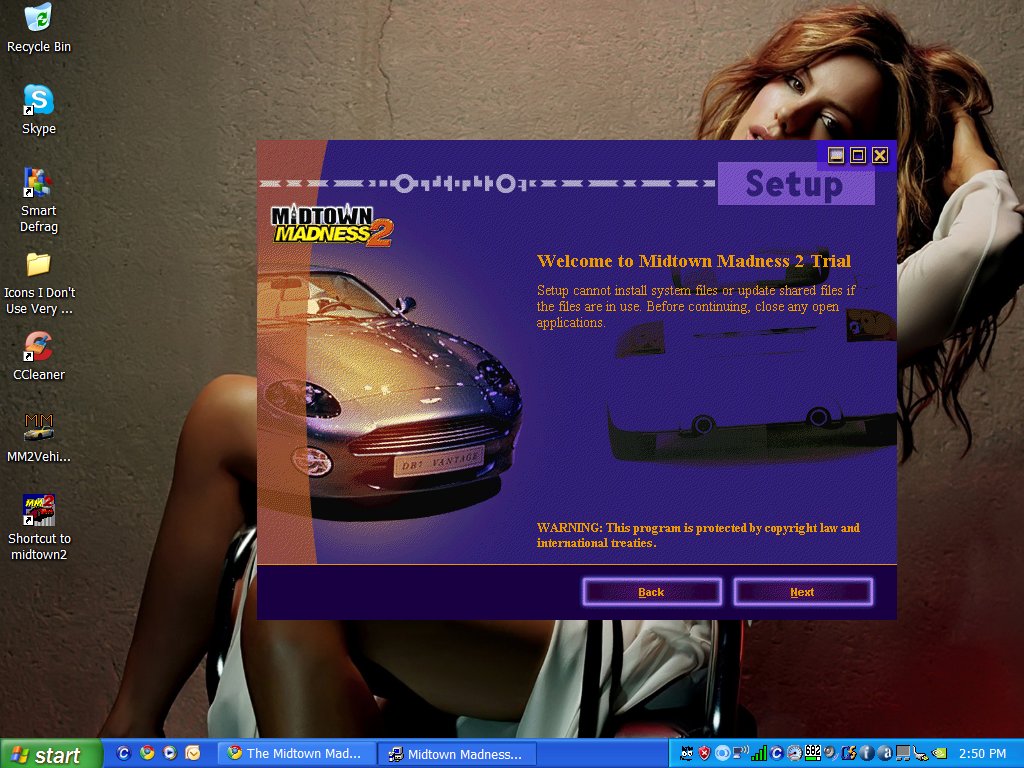Open the Windows Start menu
The height and width of the screenshot is (768, 1024).
tap(51, 754)
